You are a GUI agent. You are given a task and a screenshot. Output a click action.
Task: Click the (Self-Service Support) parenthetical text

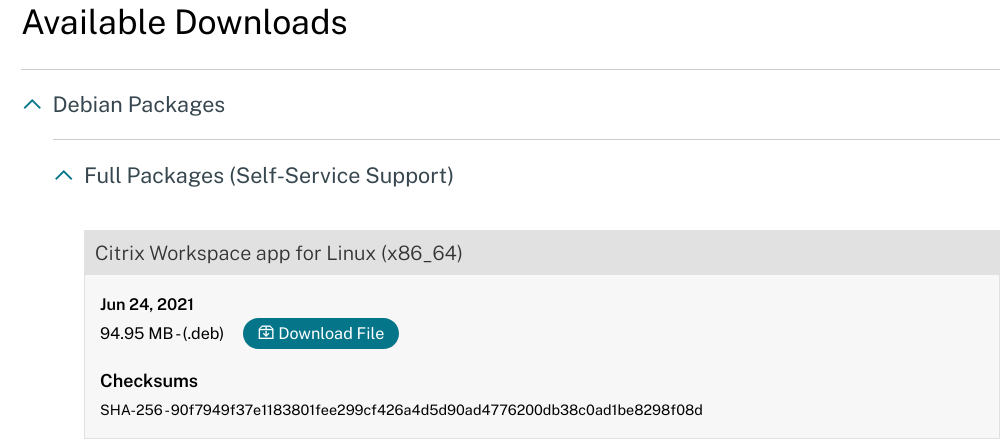point(341,176)
